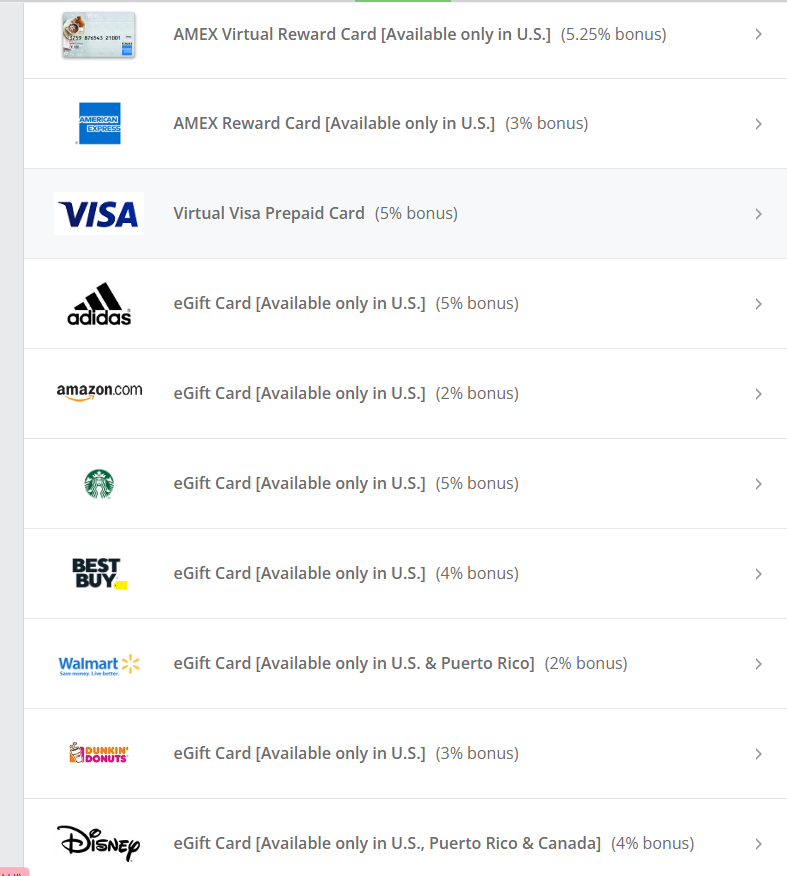Choose Virtual Visa Prepaid Card text

coord(269,214)
